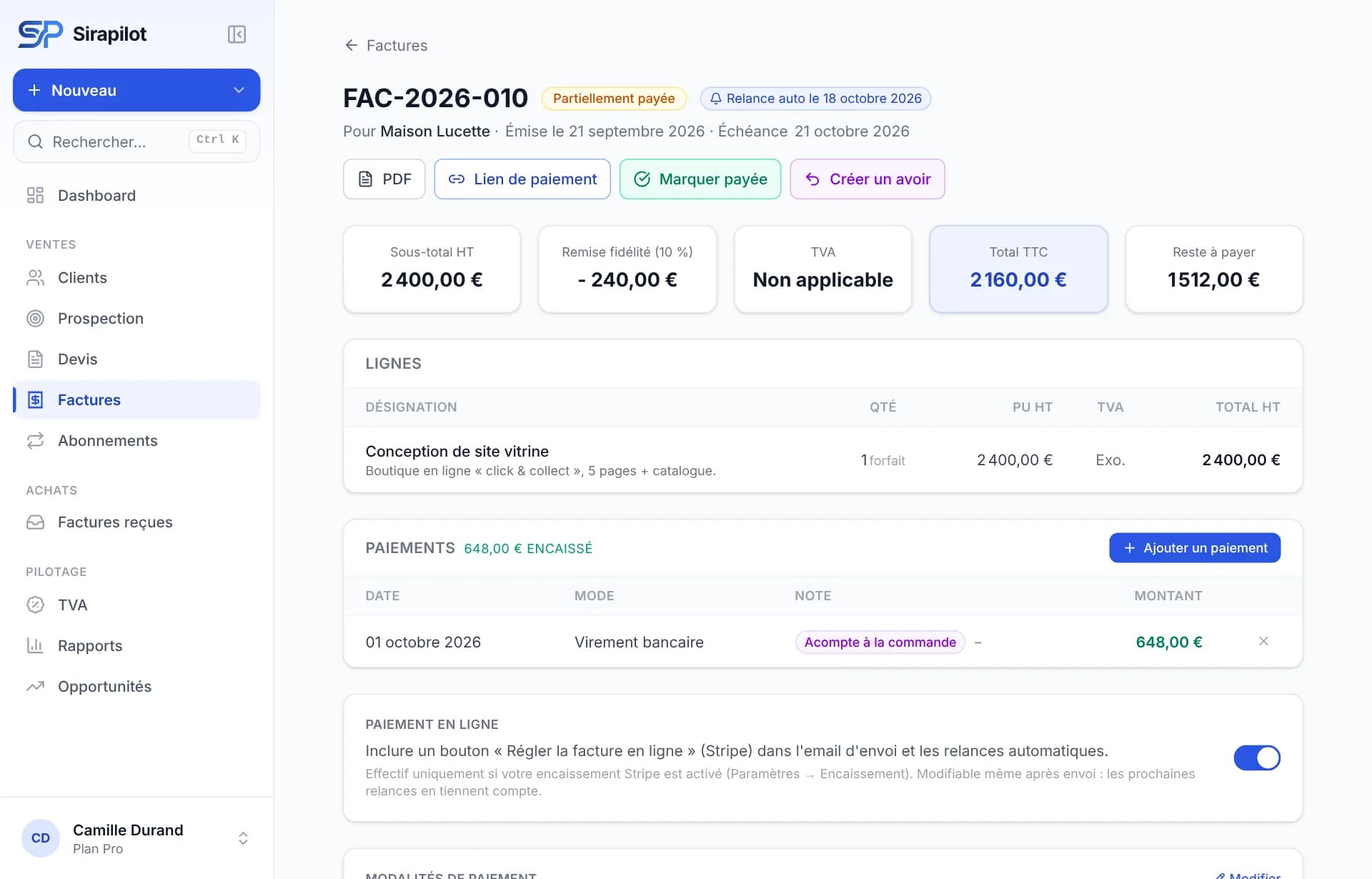This screenshot has height=879, width=1372.
Task: Expand the Nouveau dropdown chevron
Action: tap(239, 90)
